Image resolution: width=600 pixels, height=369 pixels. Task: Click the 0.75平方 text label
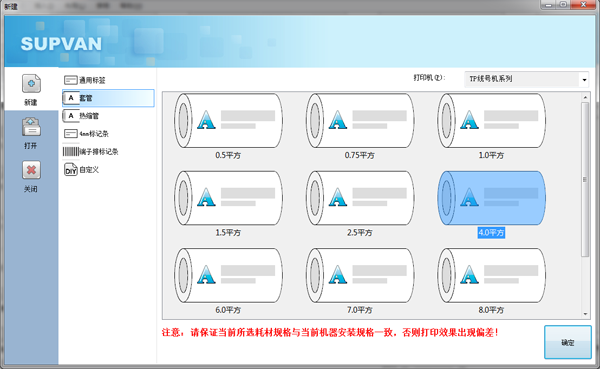[360, 155]
